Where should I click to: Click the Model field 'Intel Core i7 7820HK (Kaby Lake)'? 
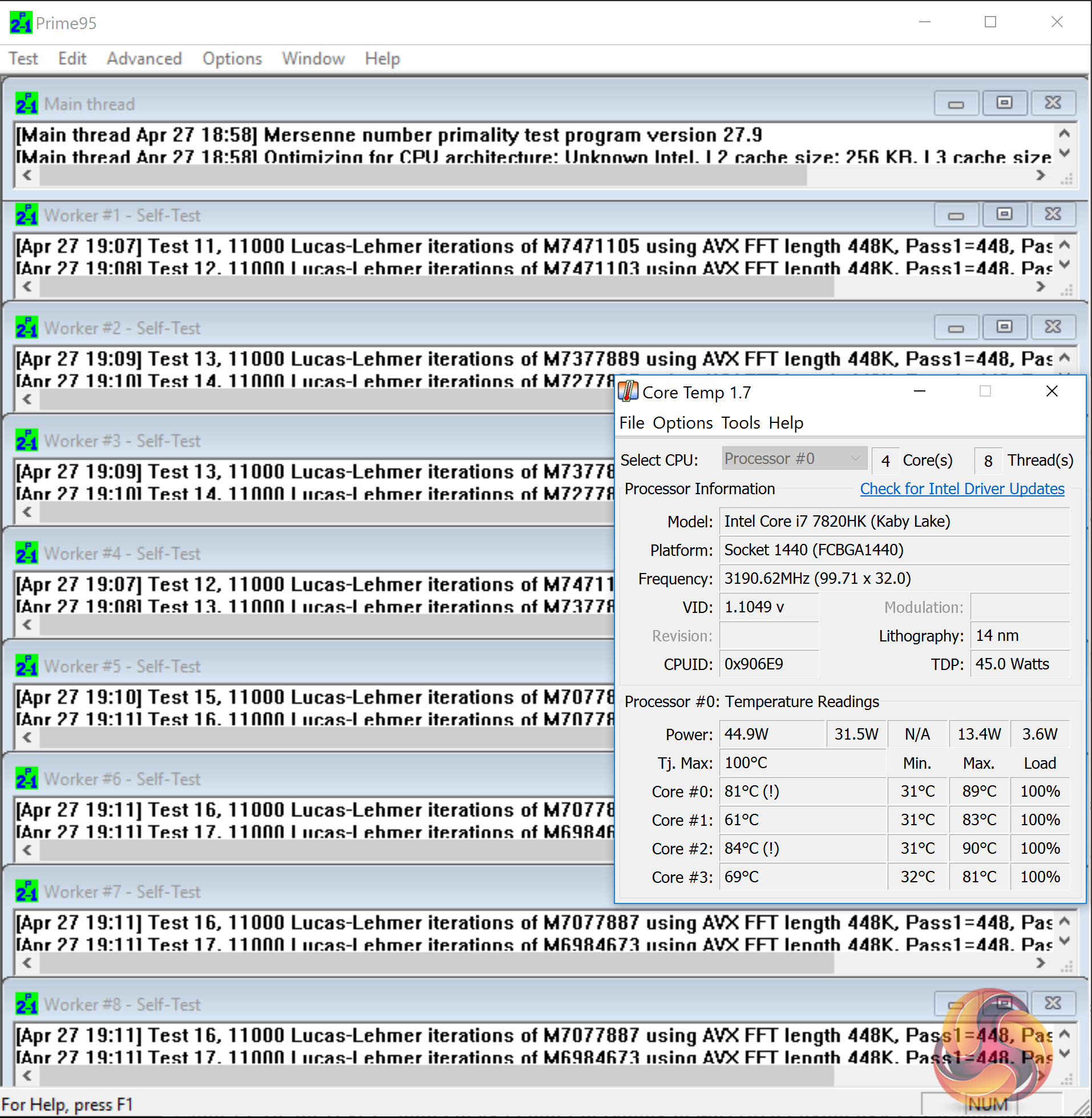click(x=894, y=522)
